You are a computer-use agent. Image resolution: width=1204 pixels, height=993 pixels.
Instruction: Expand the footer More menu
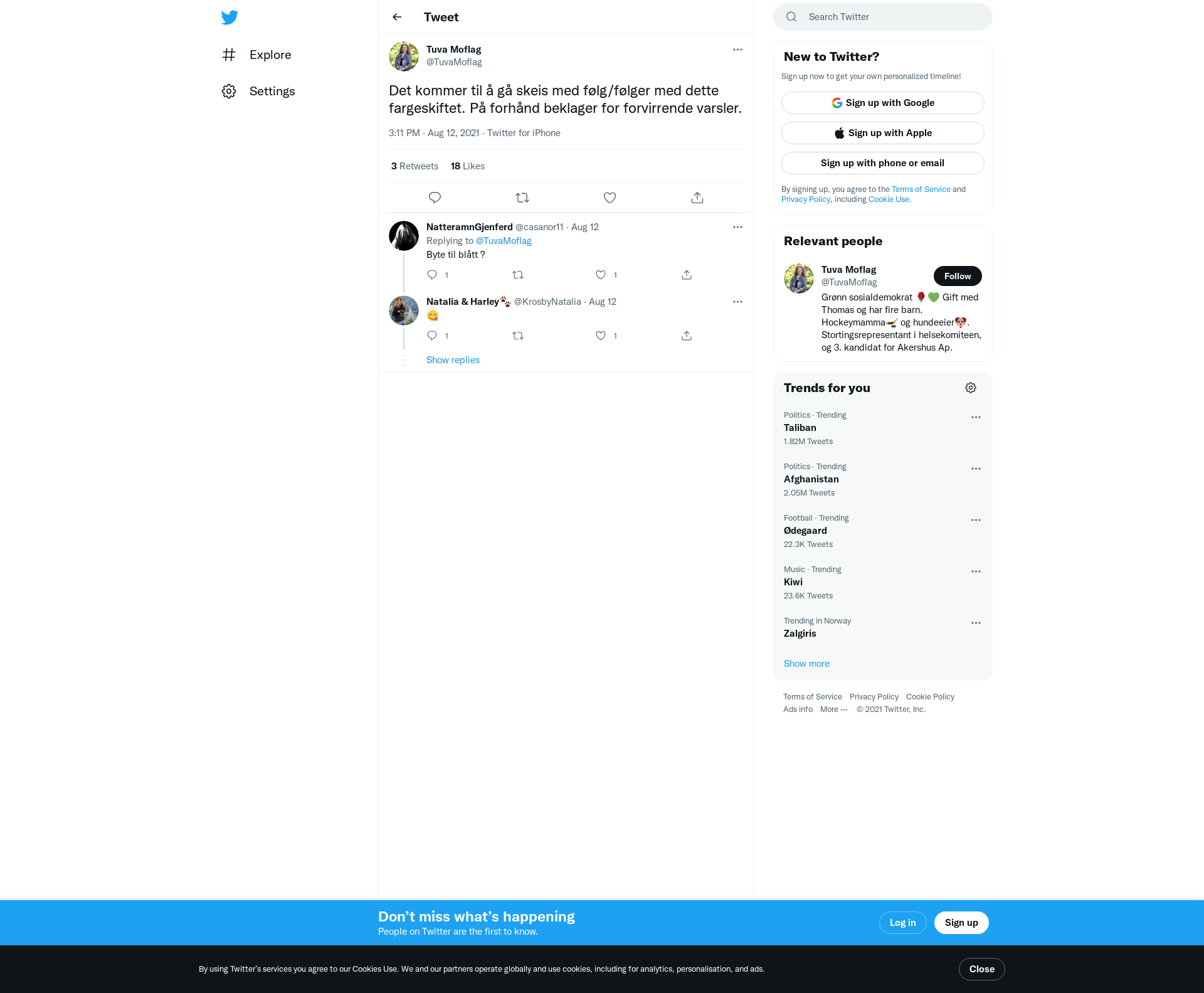(x=833, y=709)
